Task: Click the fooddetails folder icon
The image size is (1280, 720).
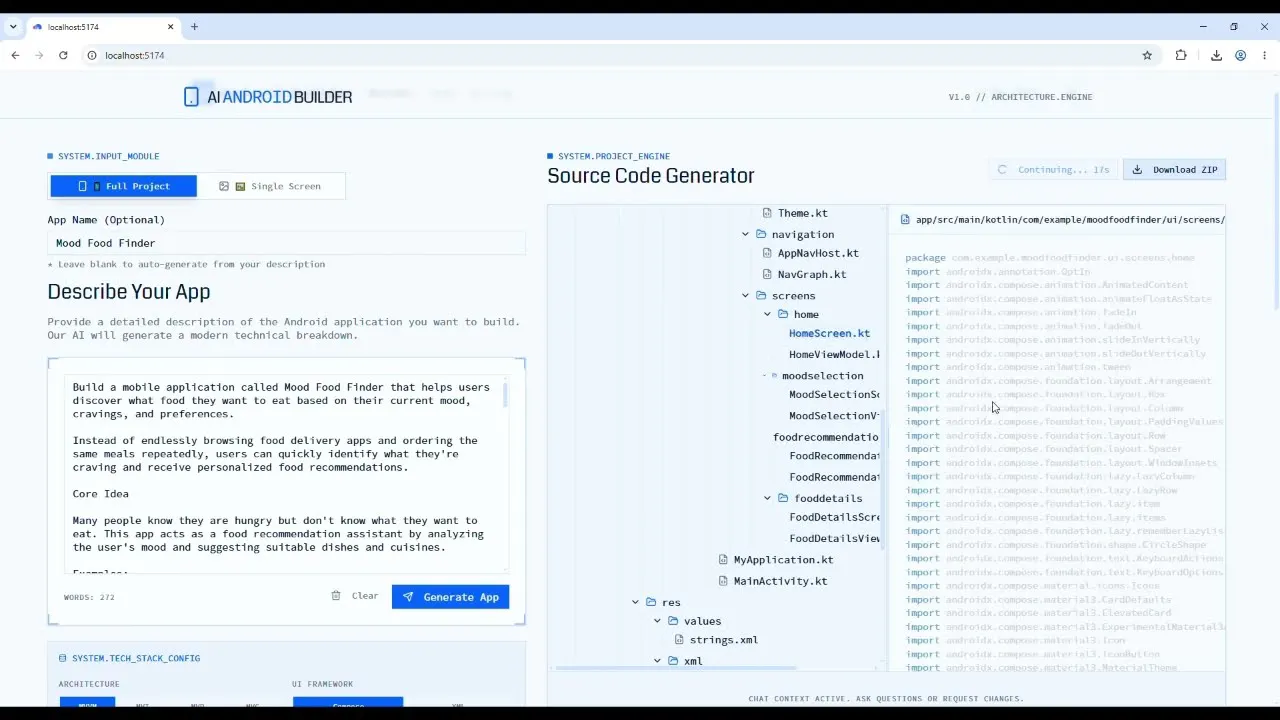Action: tap(783, 498)
